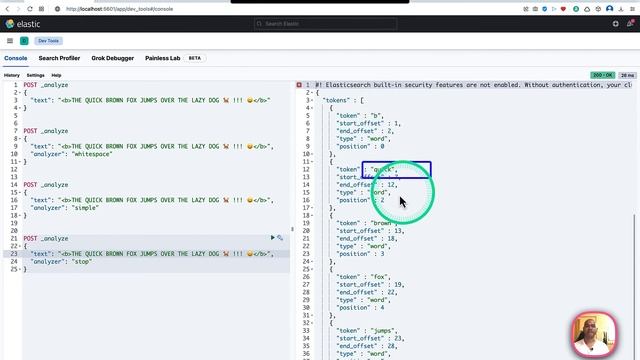Image resolution: width=640 pixels, height=360 pixels.
Task: Click the browser forward arrow
Action: point(18,9)
